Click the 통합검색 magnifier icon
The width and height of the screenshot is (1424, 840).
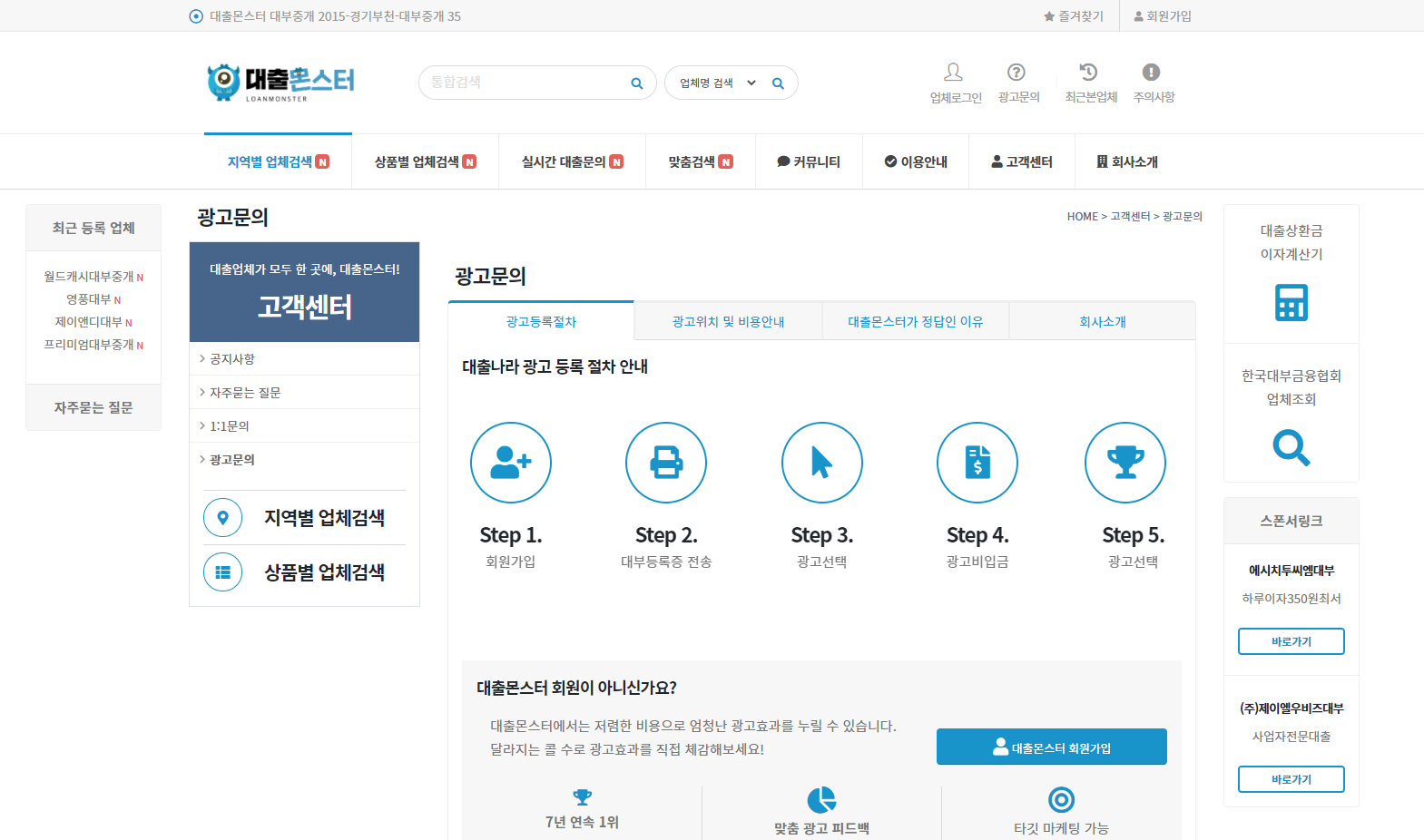(x=637, y=83)
